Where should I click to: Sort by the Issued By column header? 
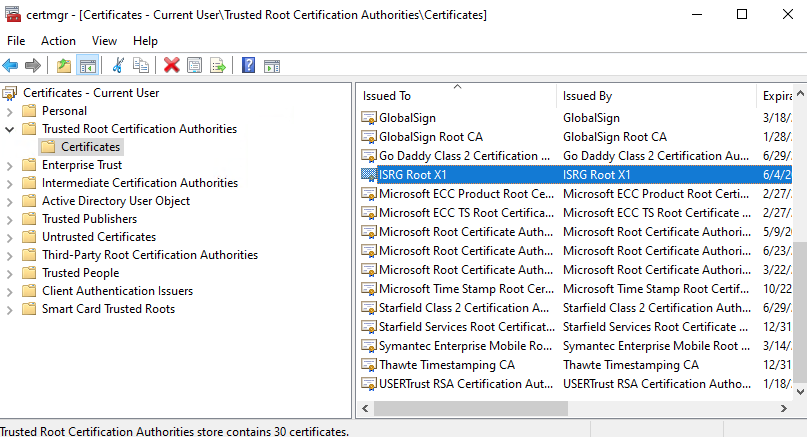click(657, 96)
